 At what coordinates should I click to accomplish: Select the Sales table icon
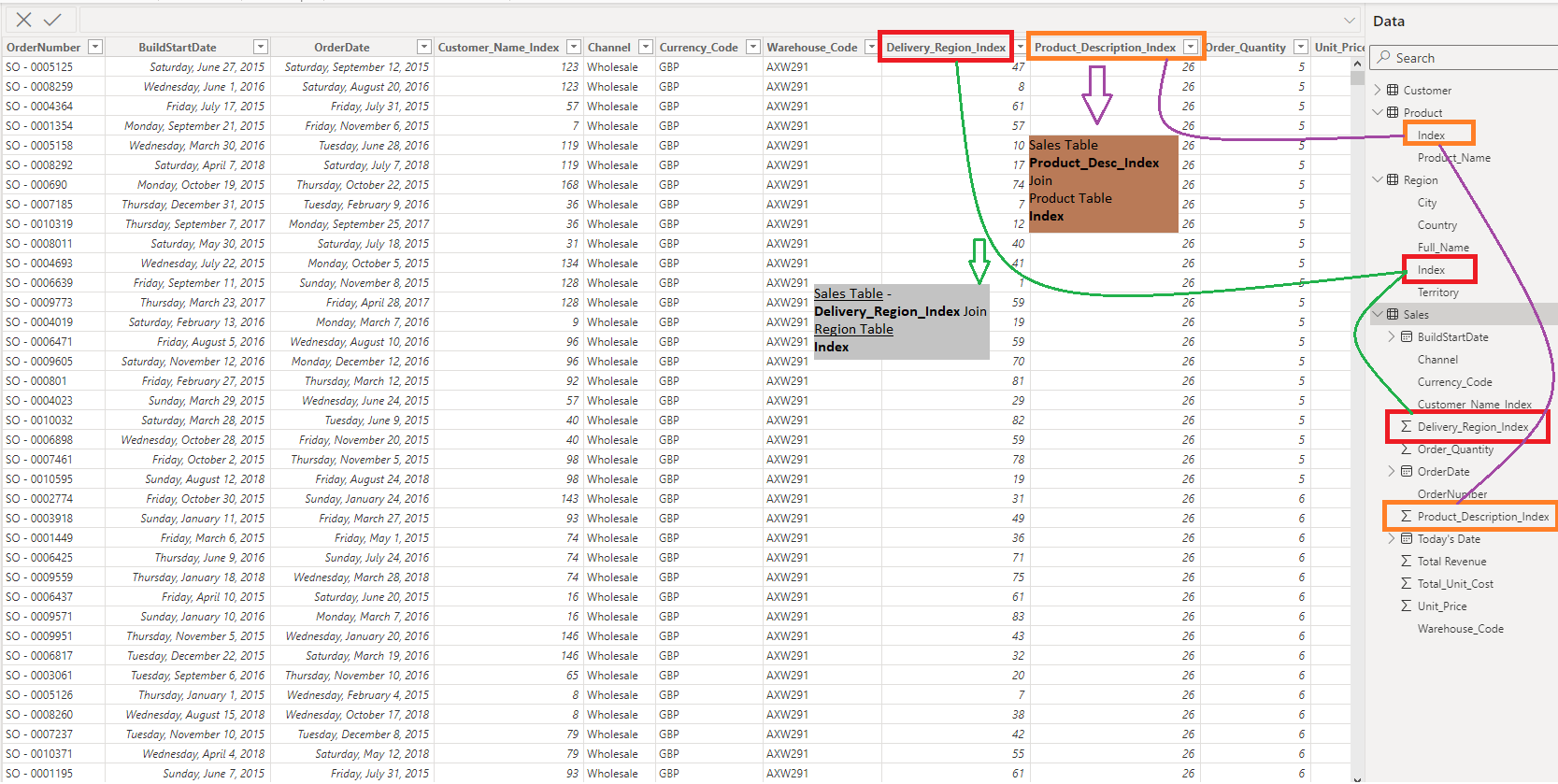point(1393,315)
